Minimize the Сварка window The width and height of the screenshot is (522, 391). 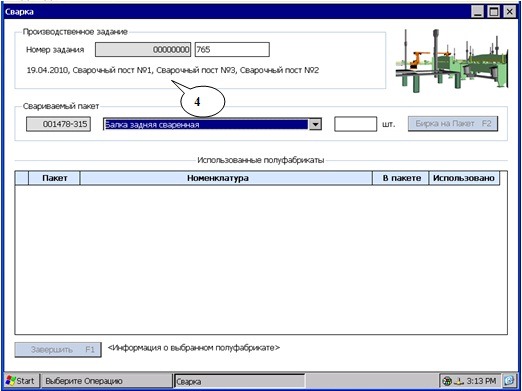[x=478, y=12]
